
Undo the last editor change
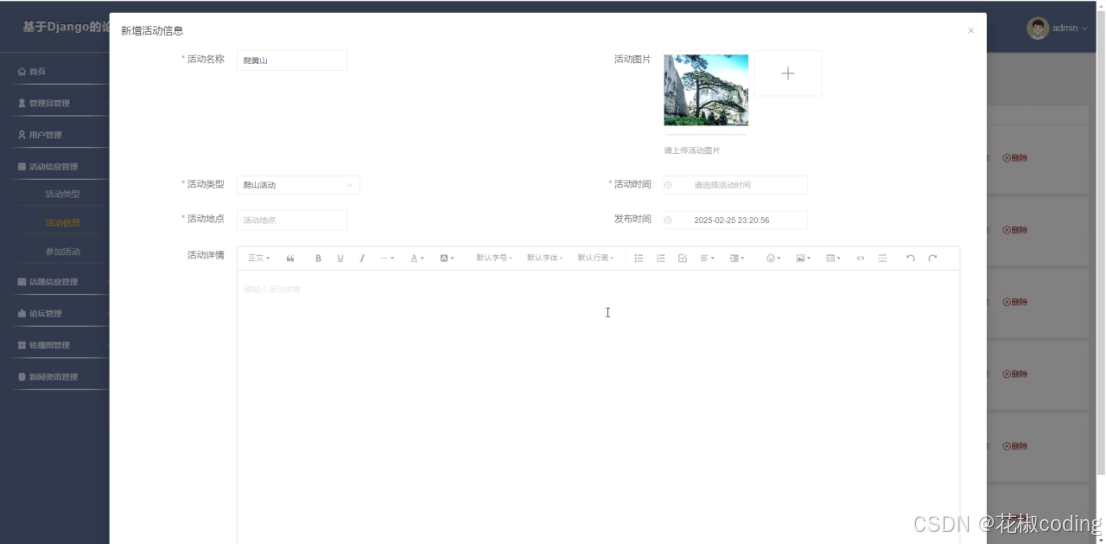[910, 258]
